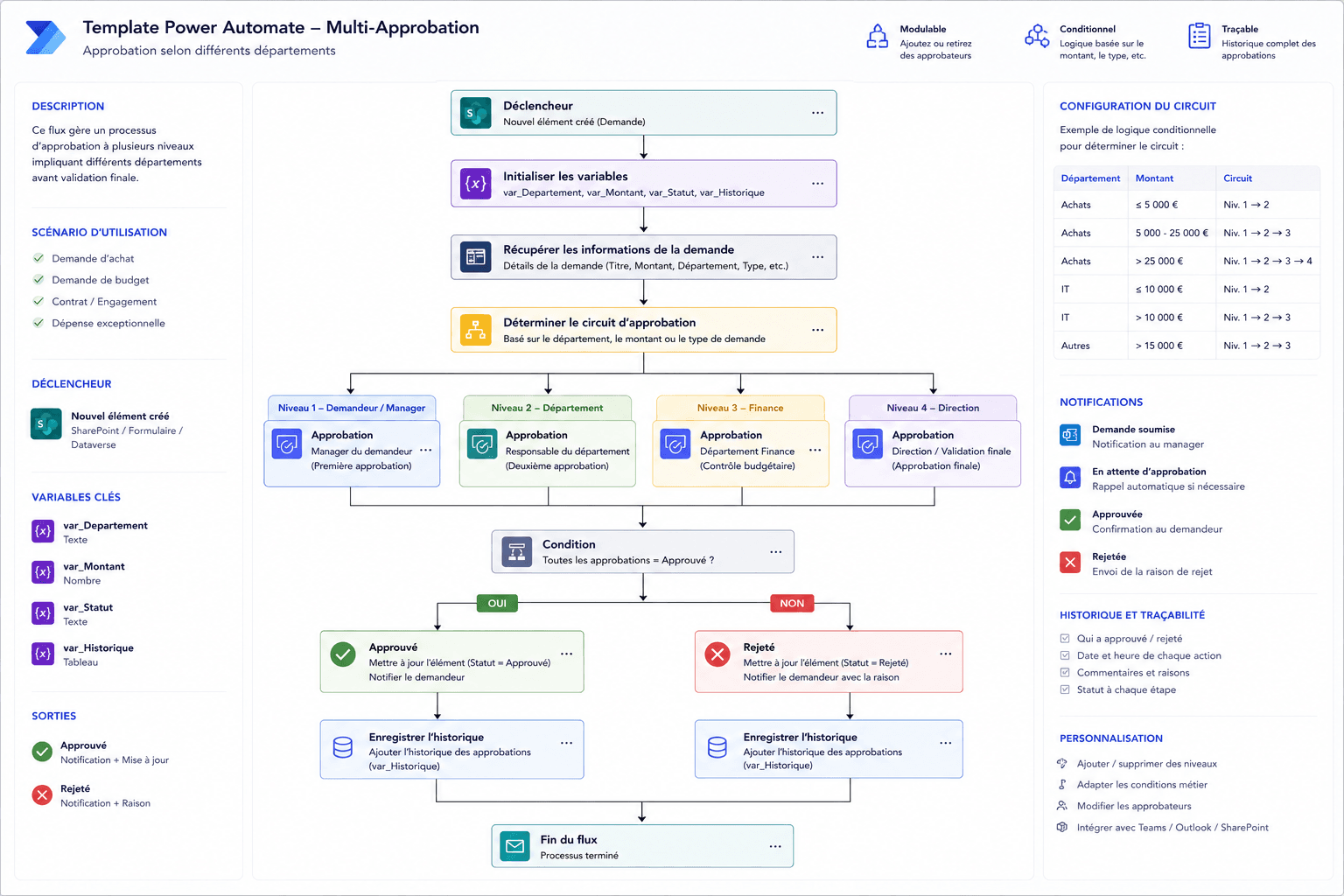Click the red Rejeté icon under Sorties
The height and width of the screenshot is (896, 1344).
(42, 794)
